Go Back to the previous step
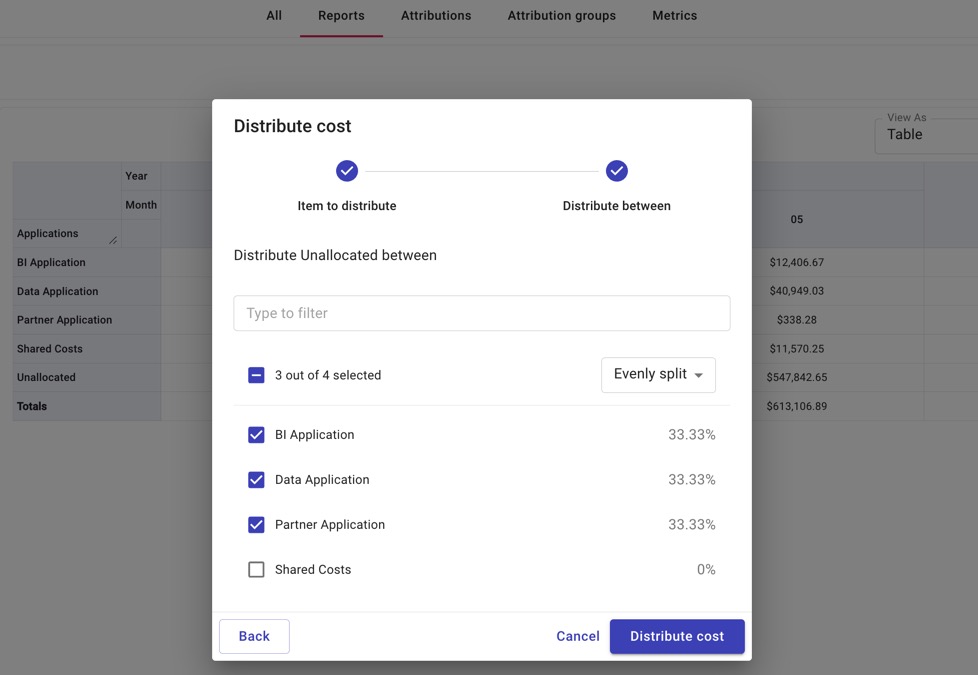 (254, 636)
